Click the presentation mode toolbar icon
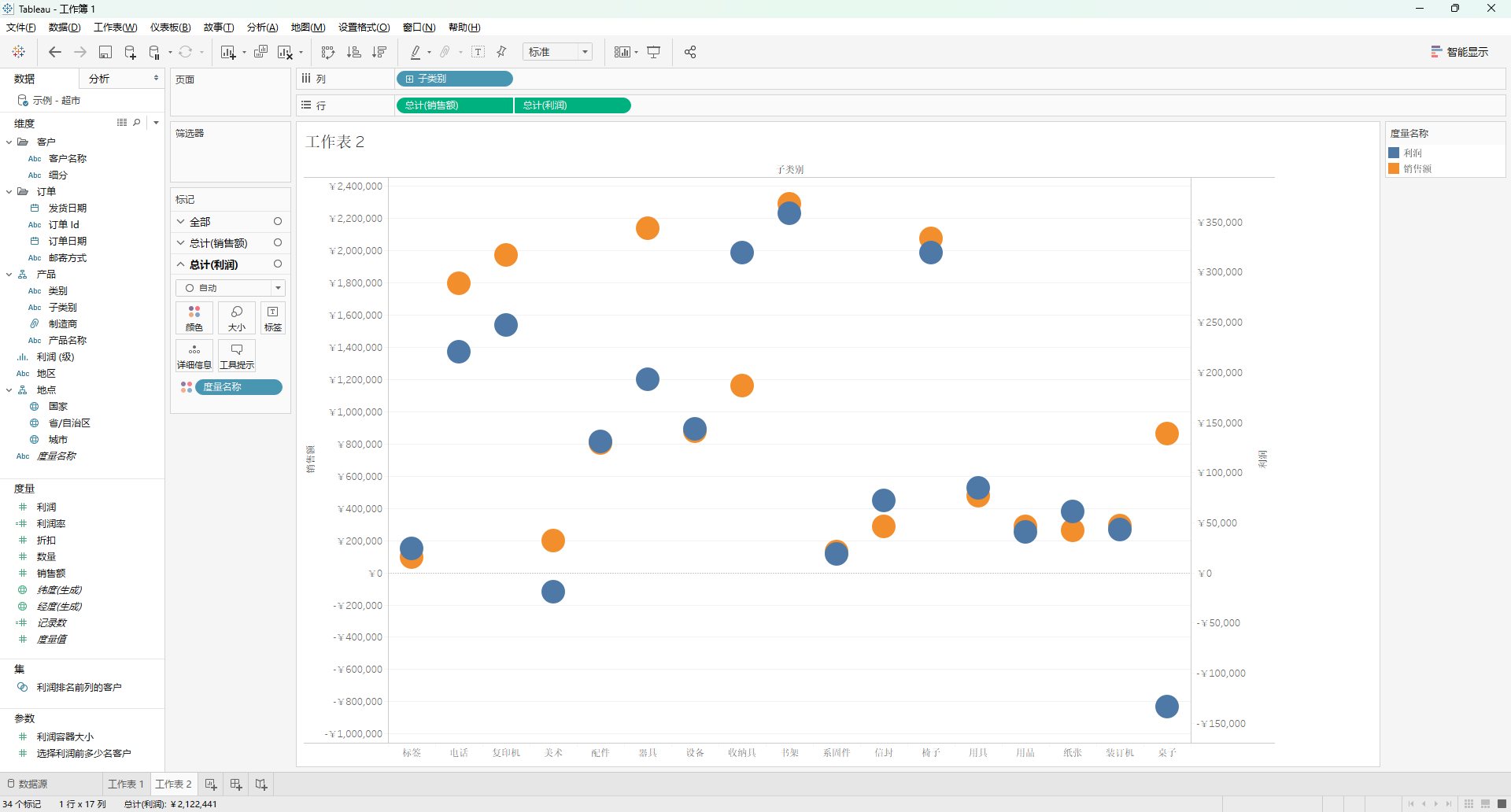Viewport: 1511px width, 812px height. click(x=654, y=52)
